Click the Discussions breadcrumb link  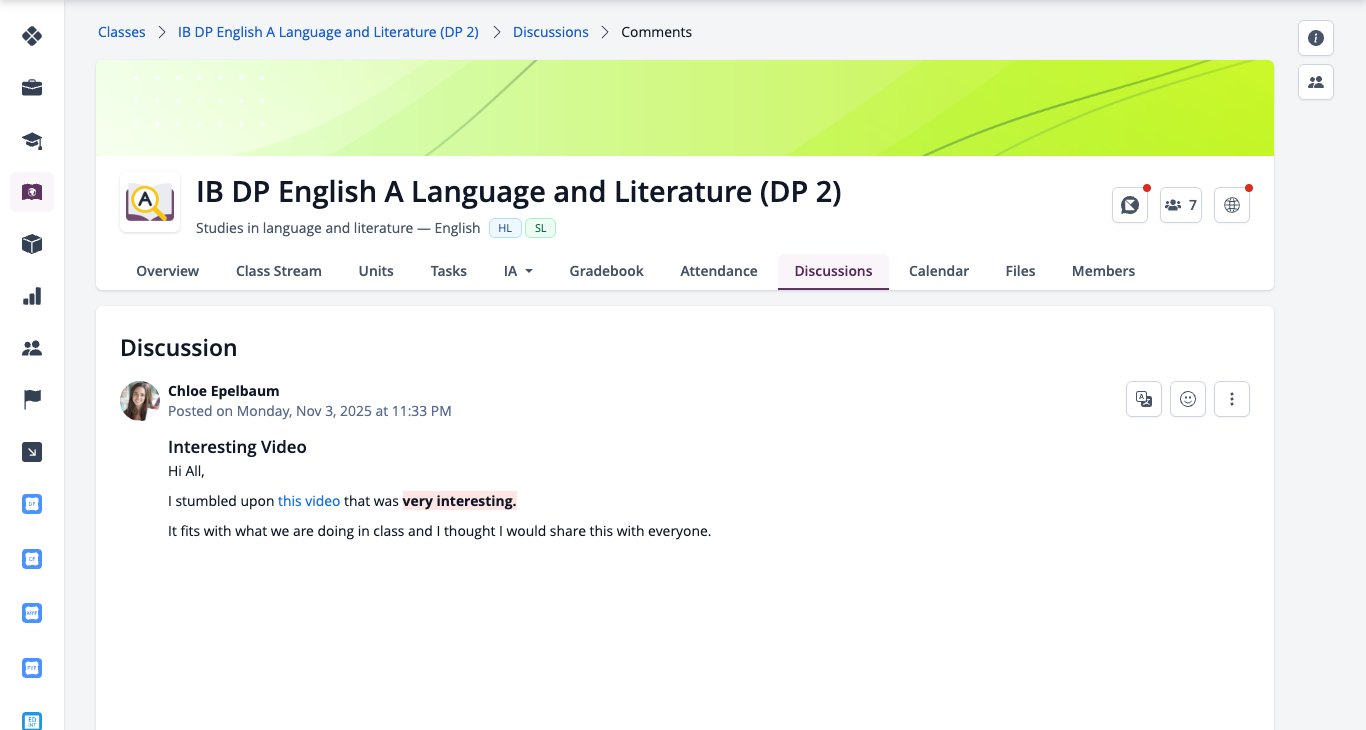(551, 32)
